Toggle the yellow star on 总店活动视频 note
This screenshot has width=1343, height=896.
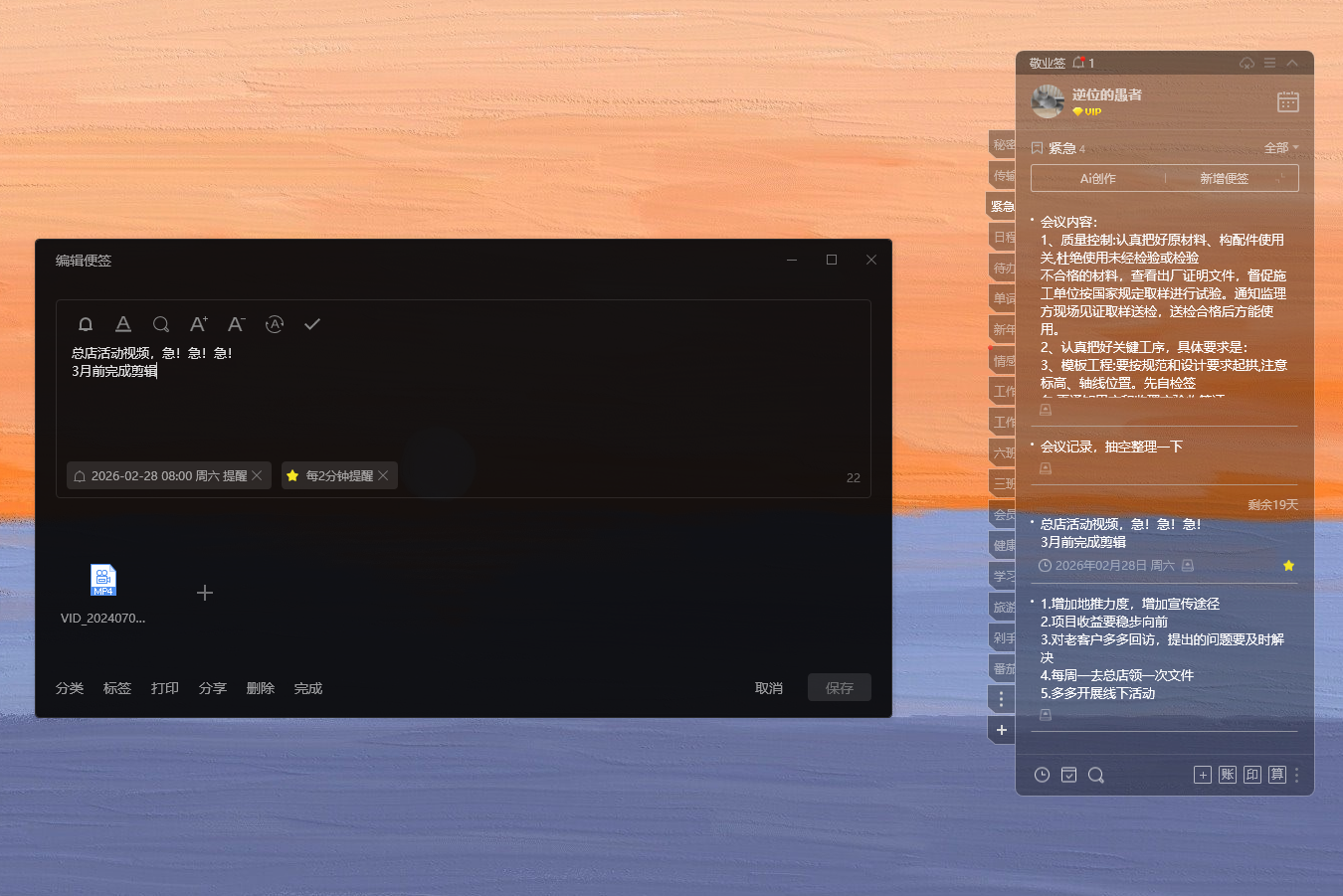coord(1288,566)
